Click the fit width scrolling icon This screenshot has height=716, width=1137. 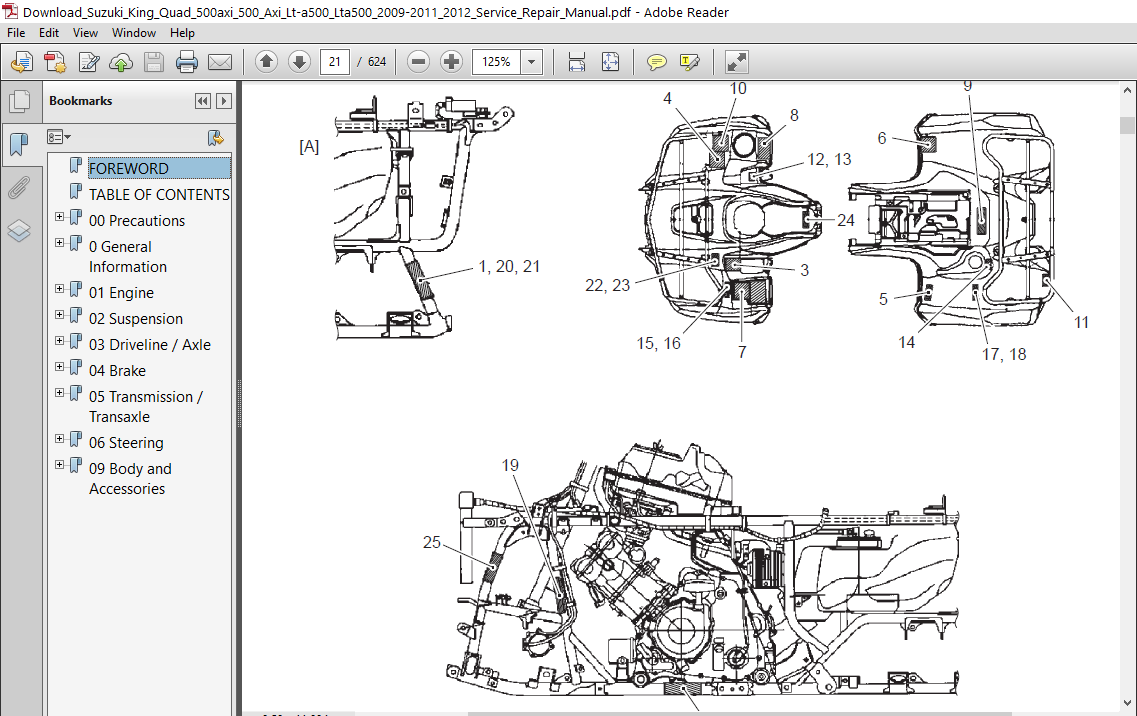576,62
